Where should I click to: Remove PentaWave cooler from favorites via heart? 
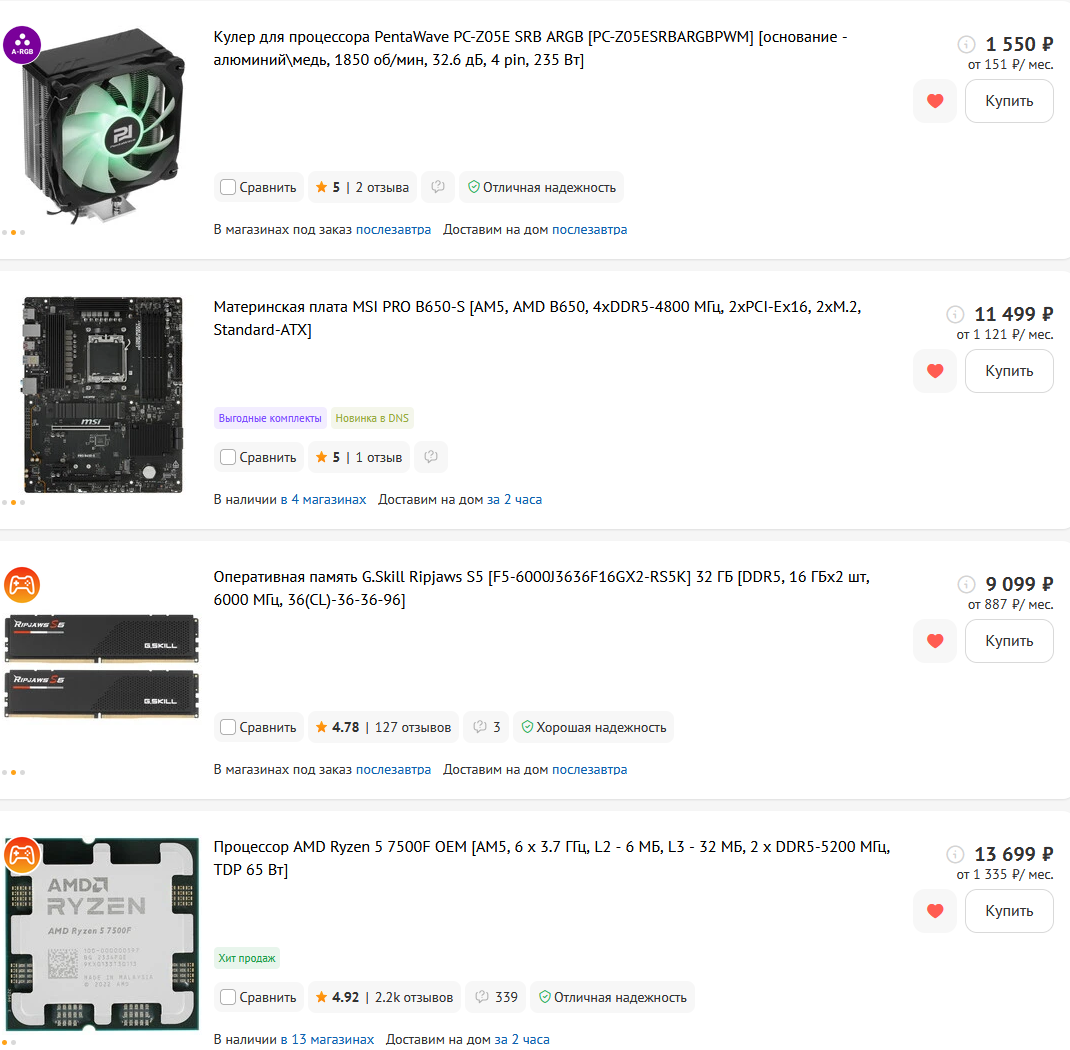pos(935,101)
